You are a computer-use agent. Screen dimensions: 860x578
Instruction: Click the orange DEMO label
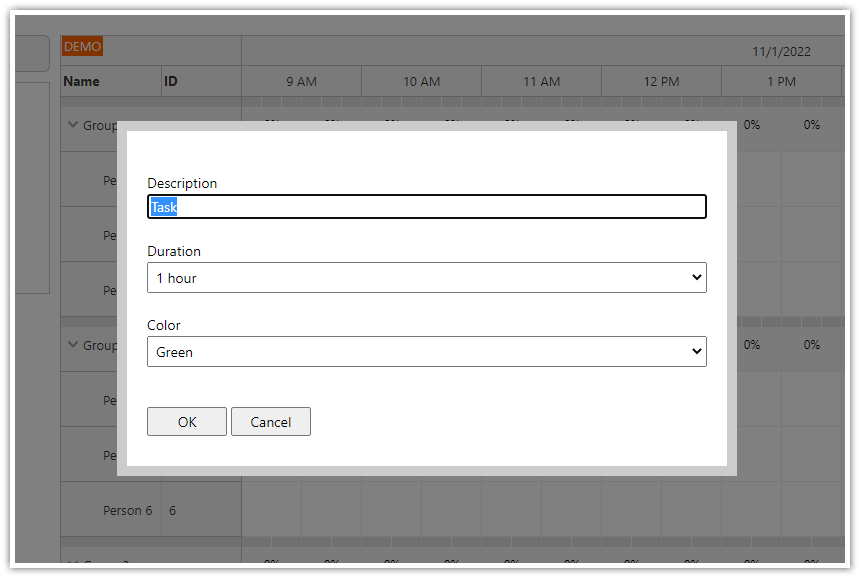(82, 46)
